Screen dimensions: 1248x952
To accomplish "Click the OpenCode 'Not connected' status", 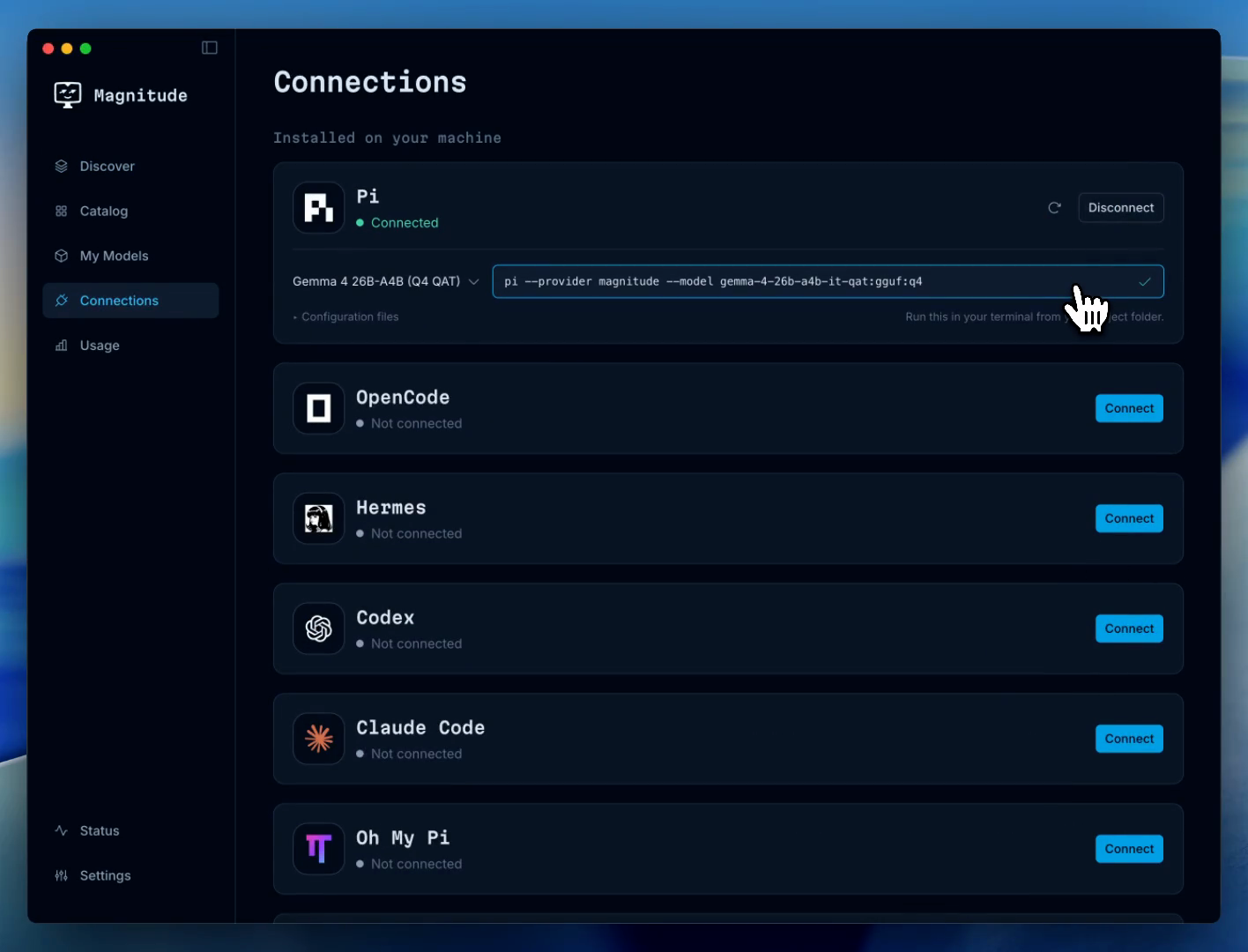I will click(416, 424).
